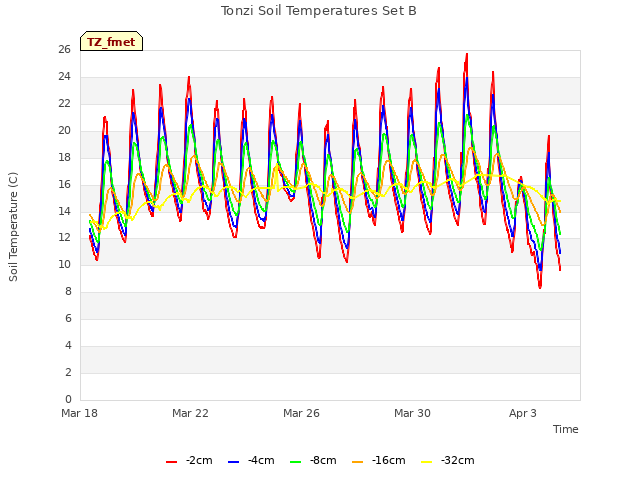
Task: Click the blue -4cm legend swatch
Action: pyautogui.click(x=233, y=462)
